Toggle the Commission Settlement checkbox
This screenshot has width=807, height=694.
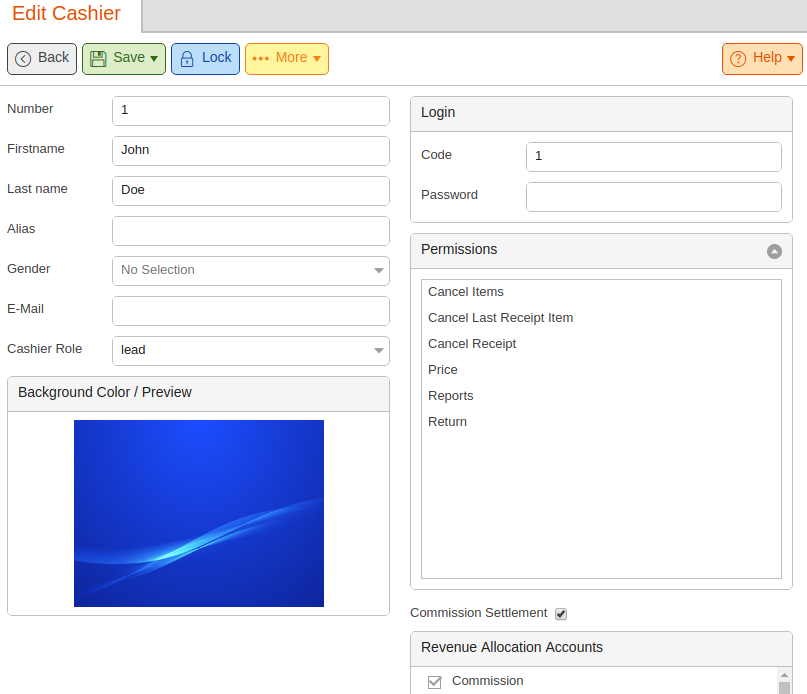(x=561, y=614)
